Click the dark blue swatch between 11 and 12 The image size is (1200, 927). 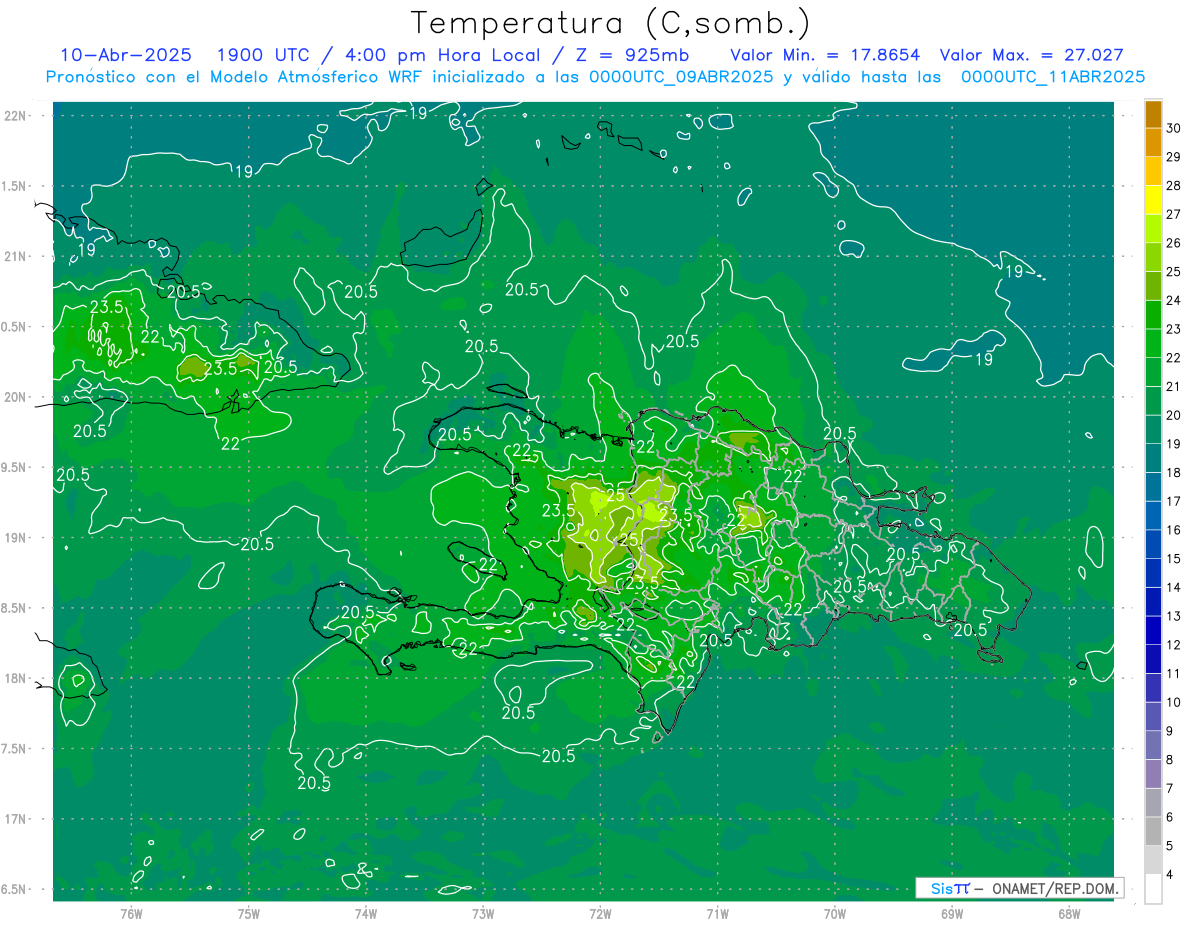pyautogui.click(x=1153, y=659)
